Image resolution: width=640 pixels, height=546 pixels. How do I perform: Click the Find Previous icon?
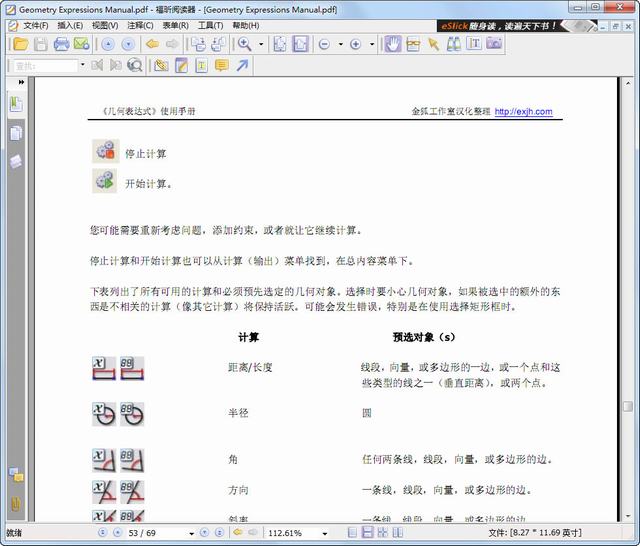[97, 65]
